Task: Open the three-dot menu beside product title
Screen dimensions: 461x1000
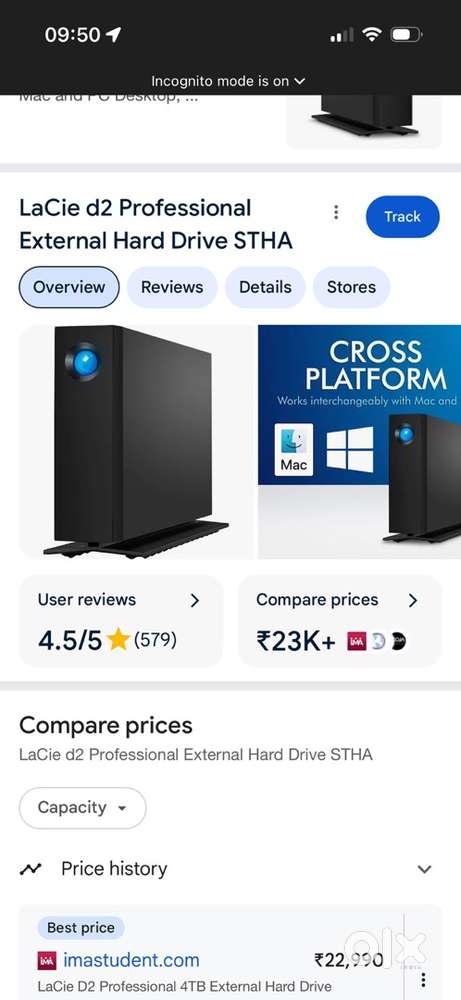Action: [x=336, y=212]
